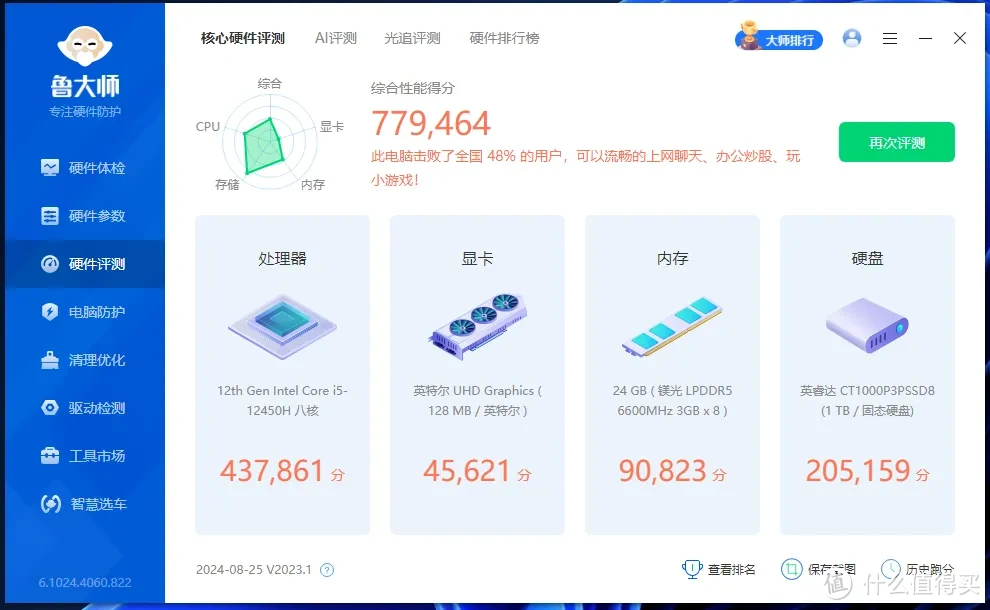Open 硬件体检 from the sidebar
990x610 pixels.
pyautogui.click(x=85, y=168)
